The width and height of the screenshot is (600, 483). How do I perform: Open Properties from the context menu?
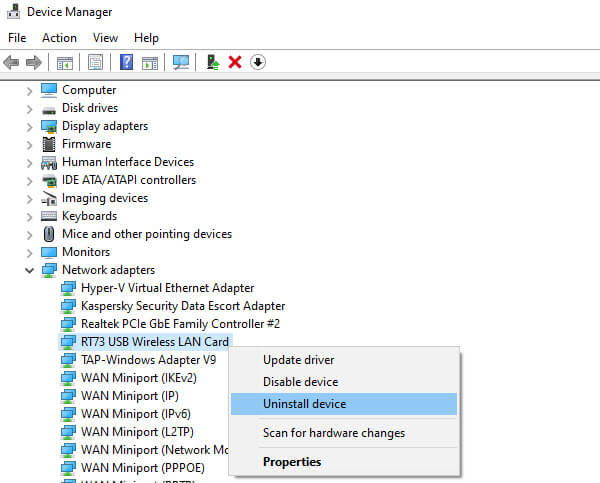click(x=292, y=462)
